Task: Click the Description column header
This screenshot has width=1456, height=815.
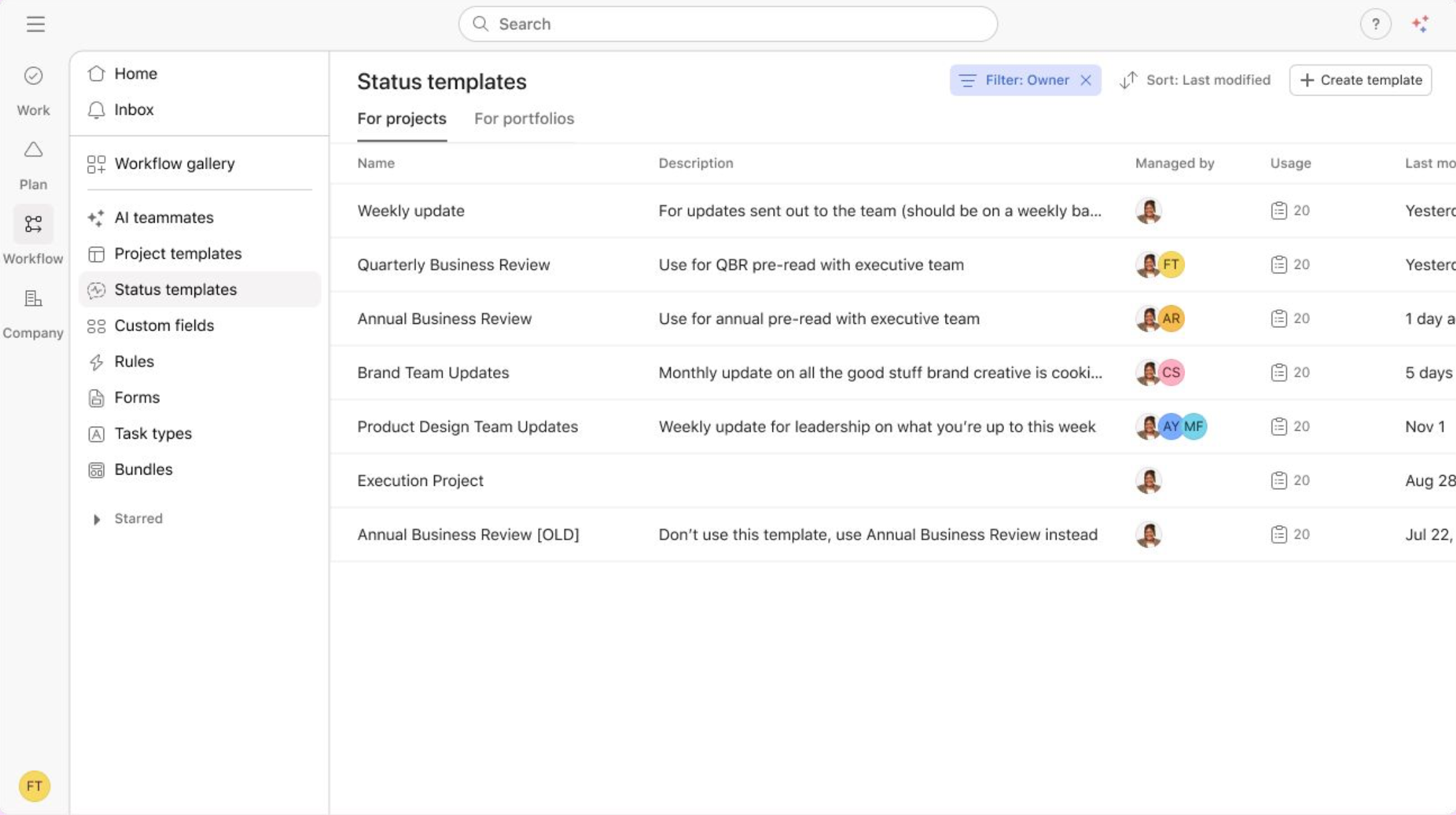Action: click(x=695, y=163)
